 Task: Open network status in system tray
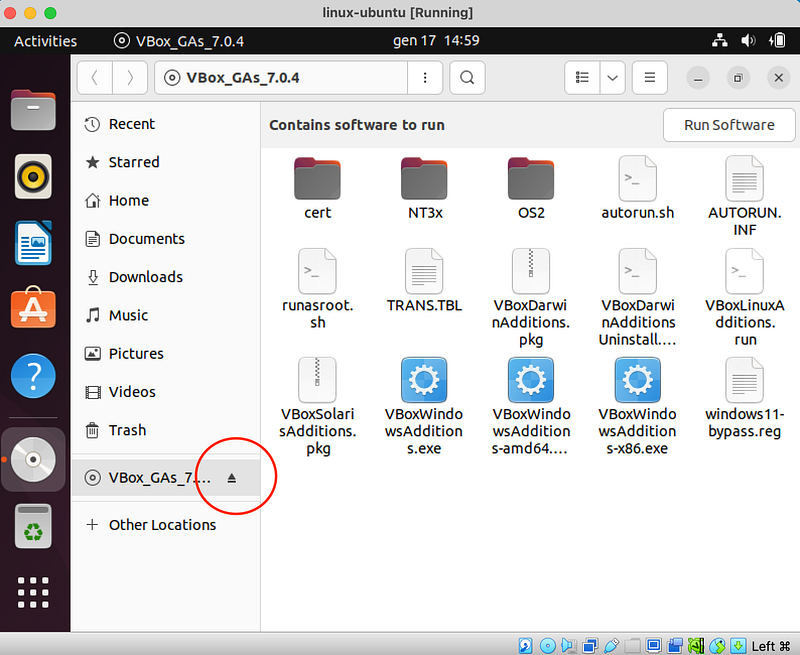pyautogui.click(x=720, y=40)
